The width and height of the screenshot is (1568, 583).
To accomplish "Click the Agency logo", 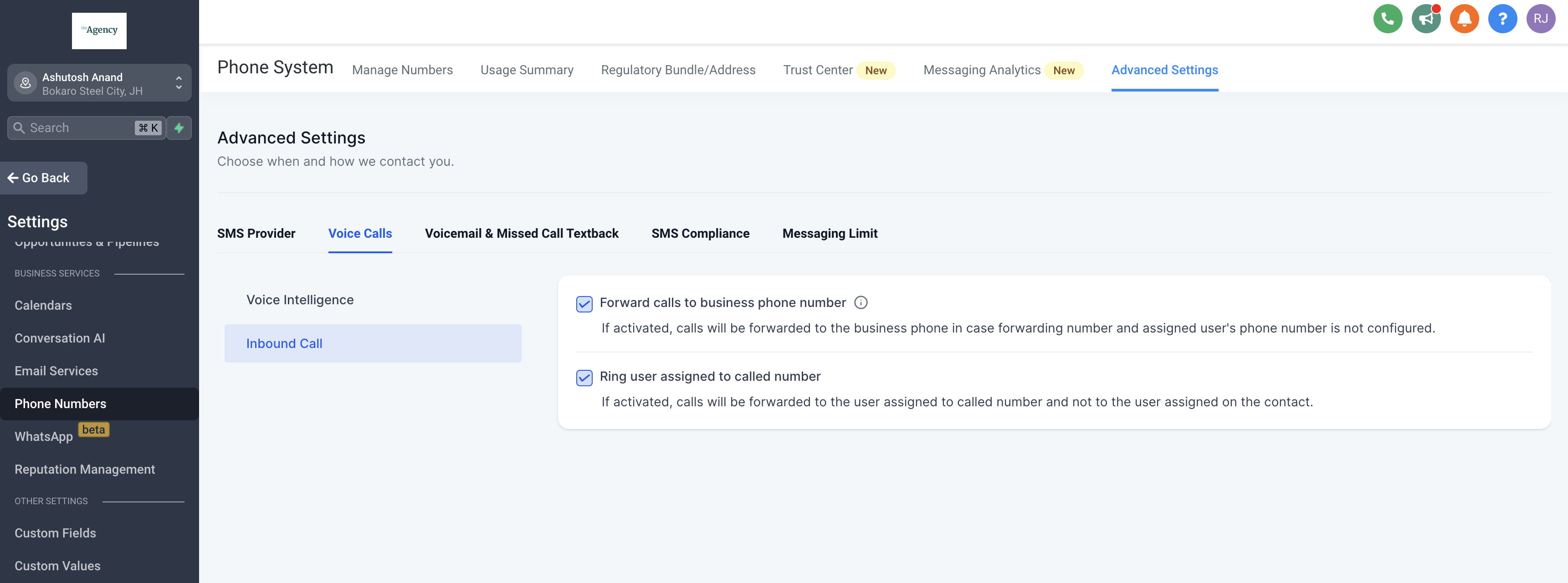I will pyautogui.click(x=99, y=31).
